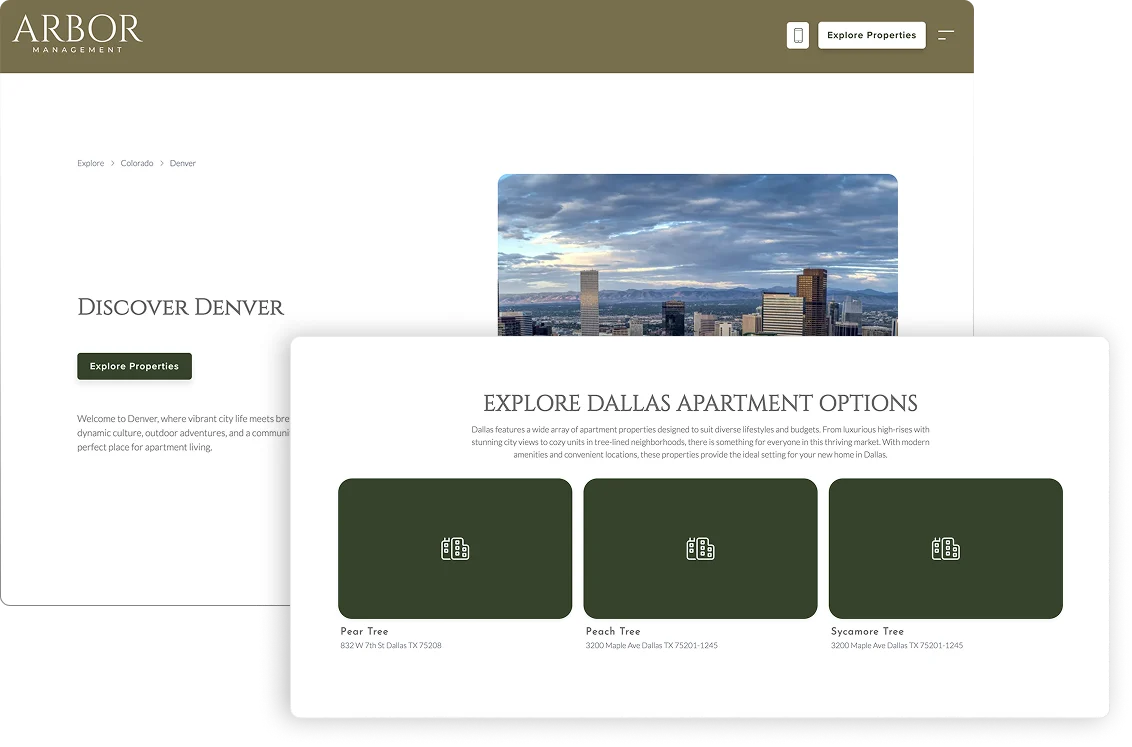1132x747 pixels.
Task: Click building icon on Pear Tree card
Action: click(x=455, y=549)
